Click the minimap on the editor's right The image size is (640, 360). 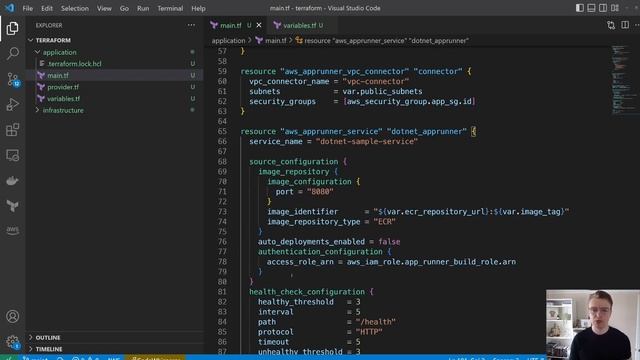click(622, 80)
